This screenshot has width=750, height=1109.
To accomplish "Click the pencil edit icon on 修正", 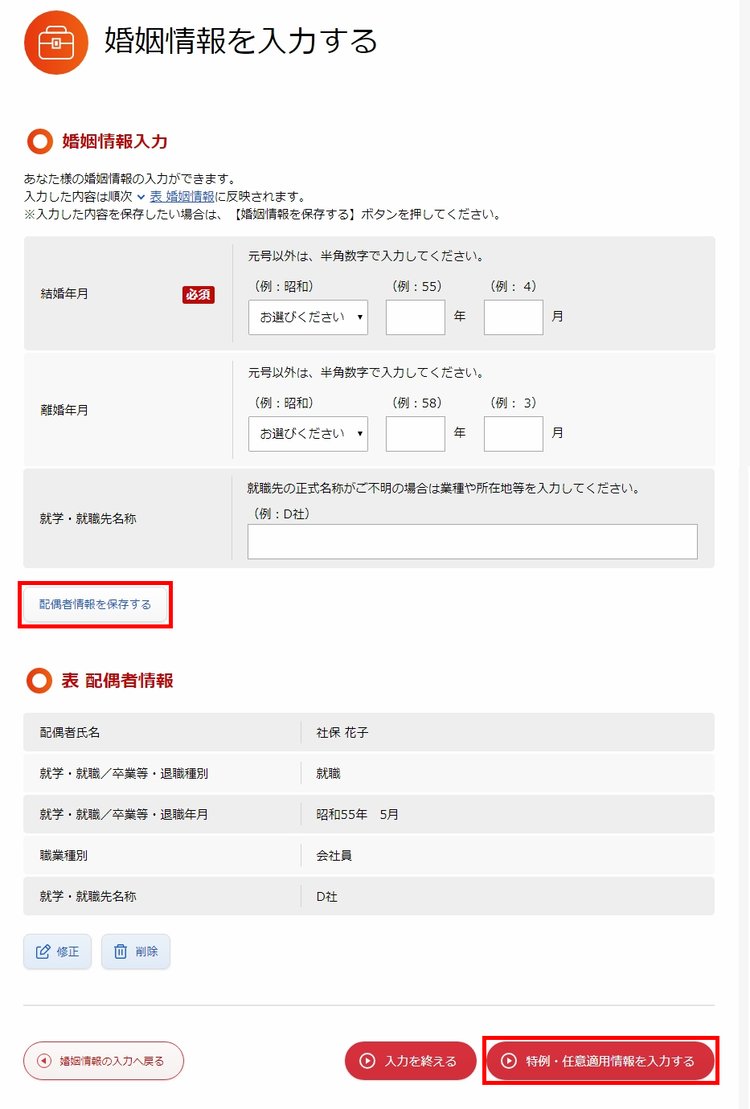I will point(43,951).
